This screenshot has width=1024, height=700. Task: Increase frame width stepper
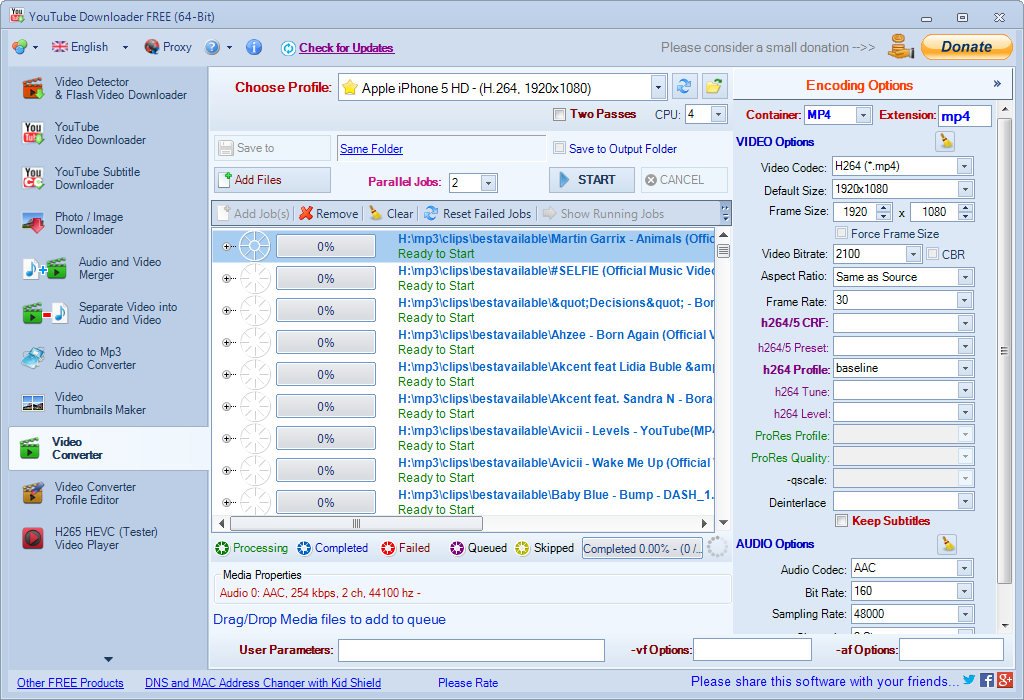click(884, 207)
